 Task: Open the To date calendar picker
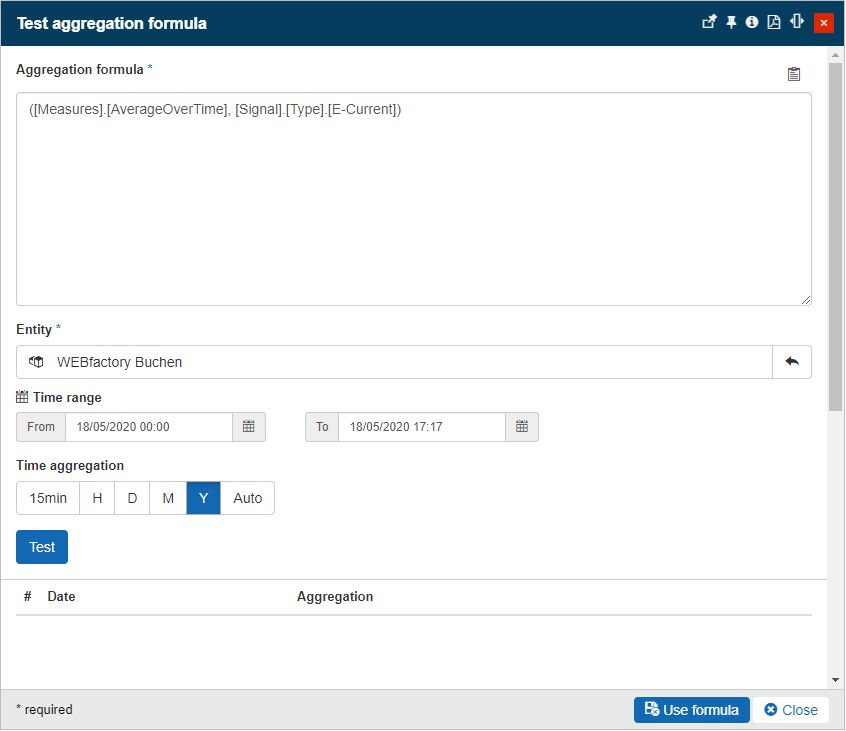(x=522, y=427)
